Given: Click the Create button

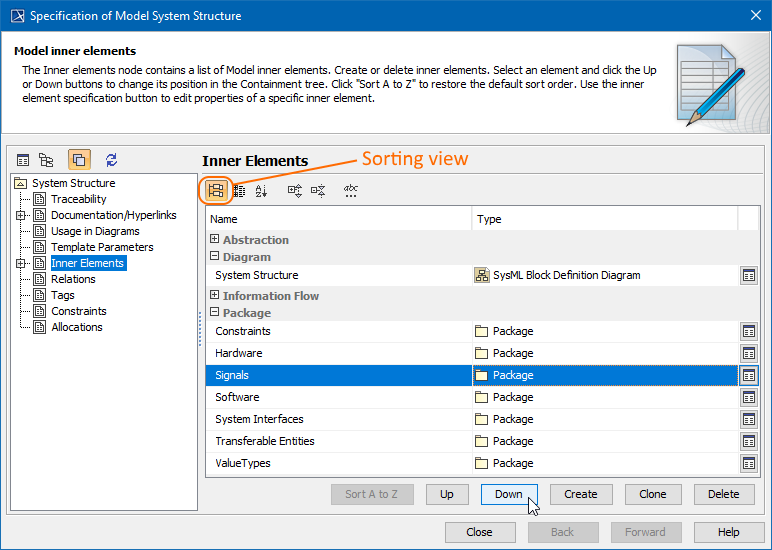Looking at the screenshot, I should (x=580, y=494).
